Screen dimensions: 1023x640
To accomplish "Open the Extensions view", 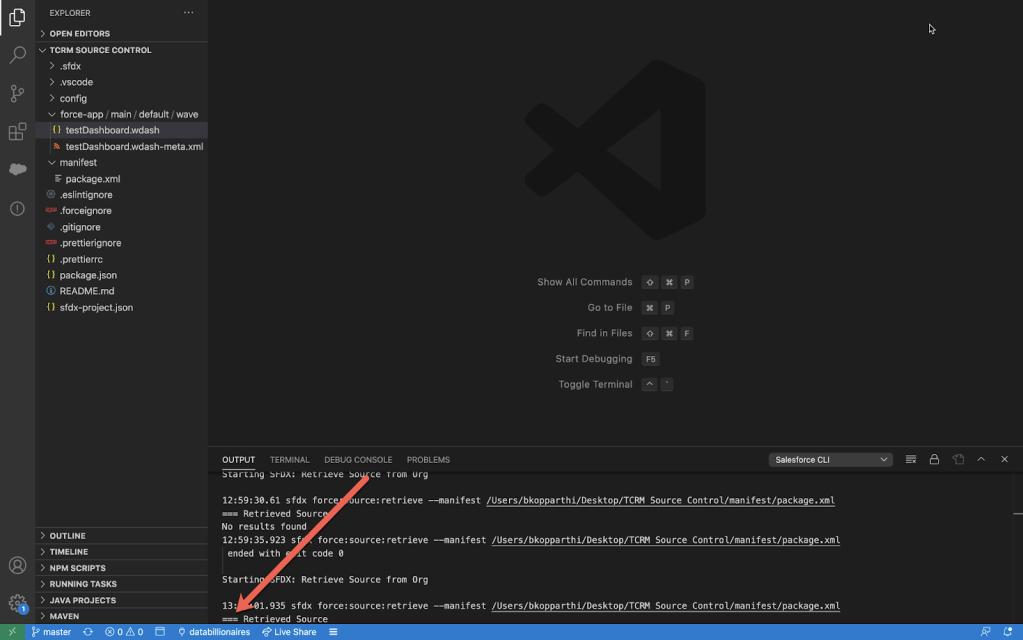I will tap(17, 131).
